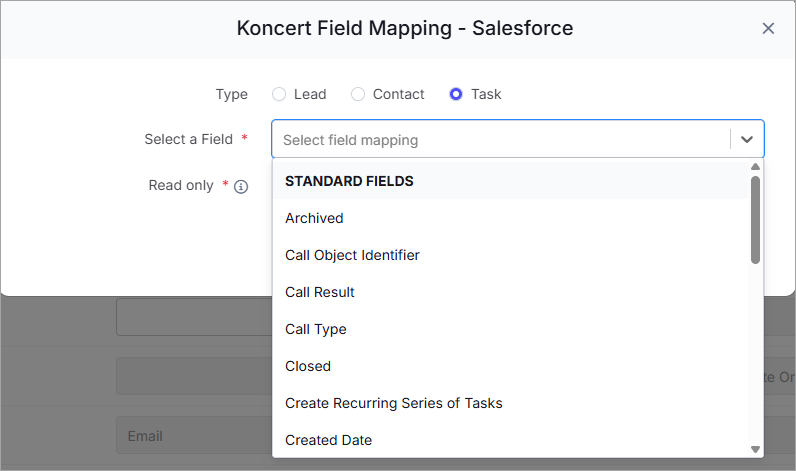Select the Lead type radio button

(x=279, y=94)
